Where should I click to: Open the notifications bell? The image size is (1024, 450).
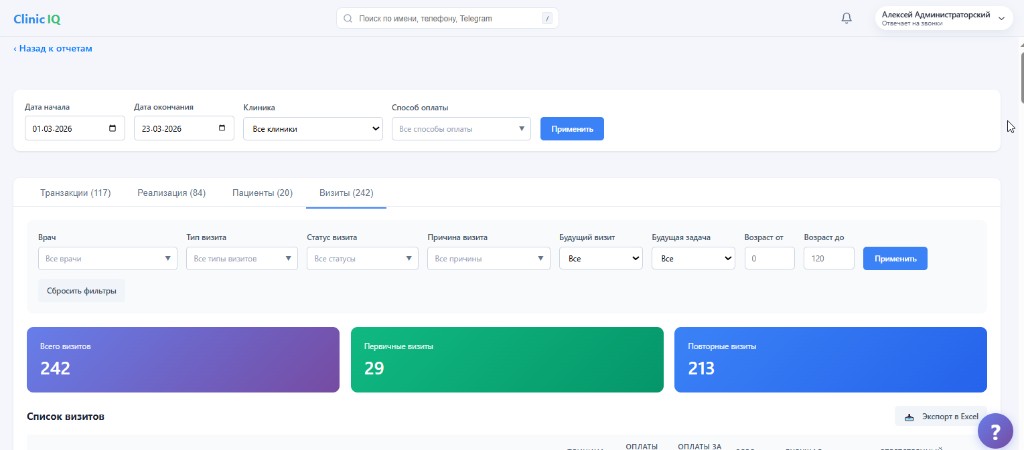click(x=846, y=18)
